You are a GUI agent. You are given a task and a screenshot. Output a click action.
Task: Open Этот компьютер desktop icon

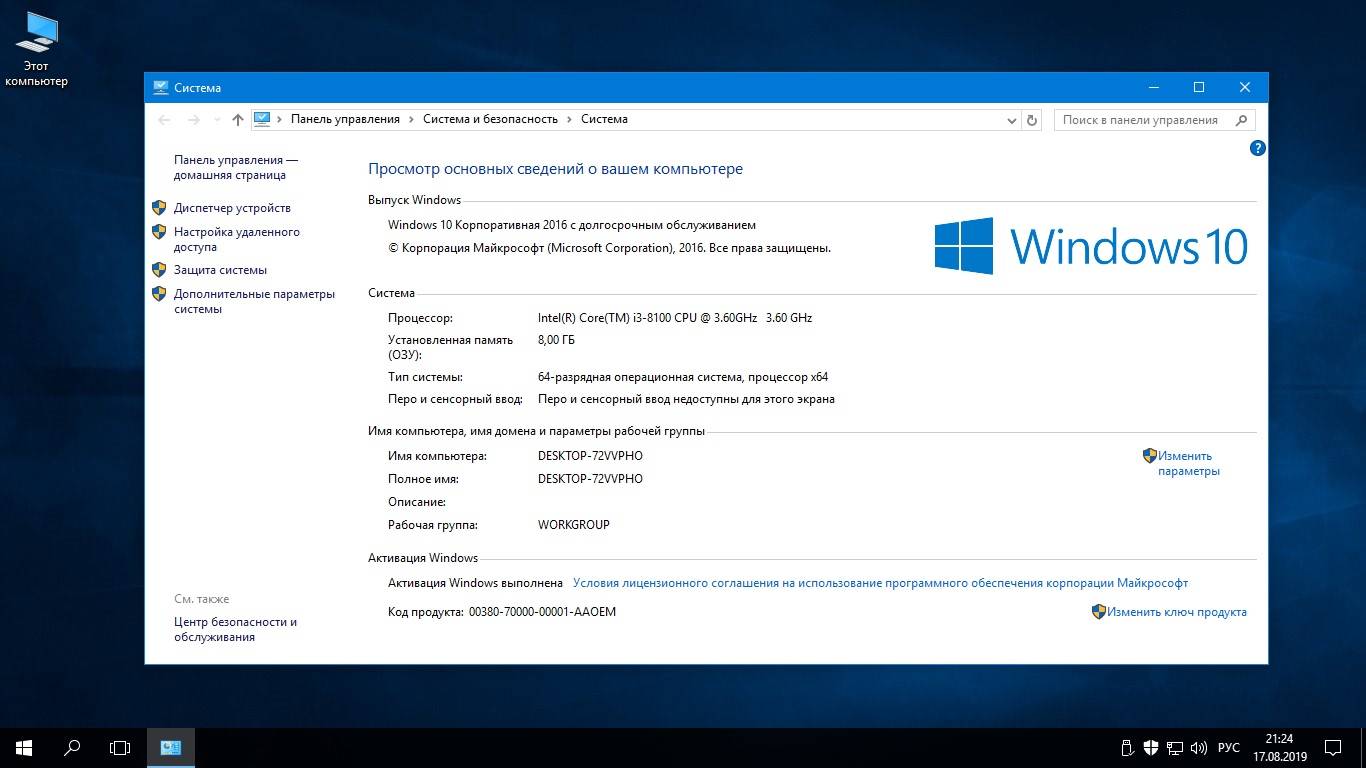click(x=37, y=49)
